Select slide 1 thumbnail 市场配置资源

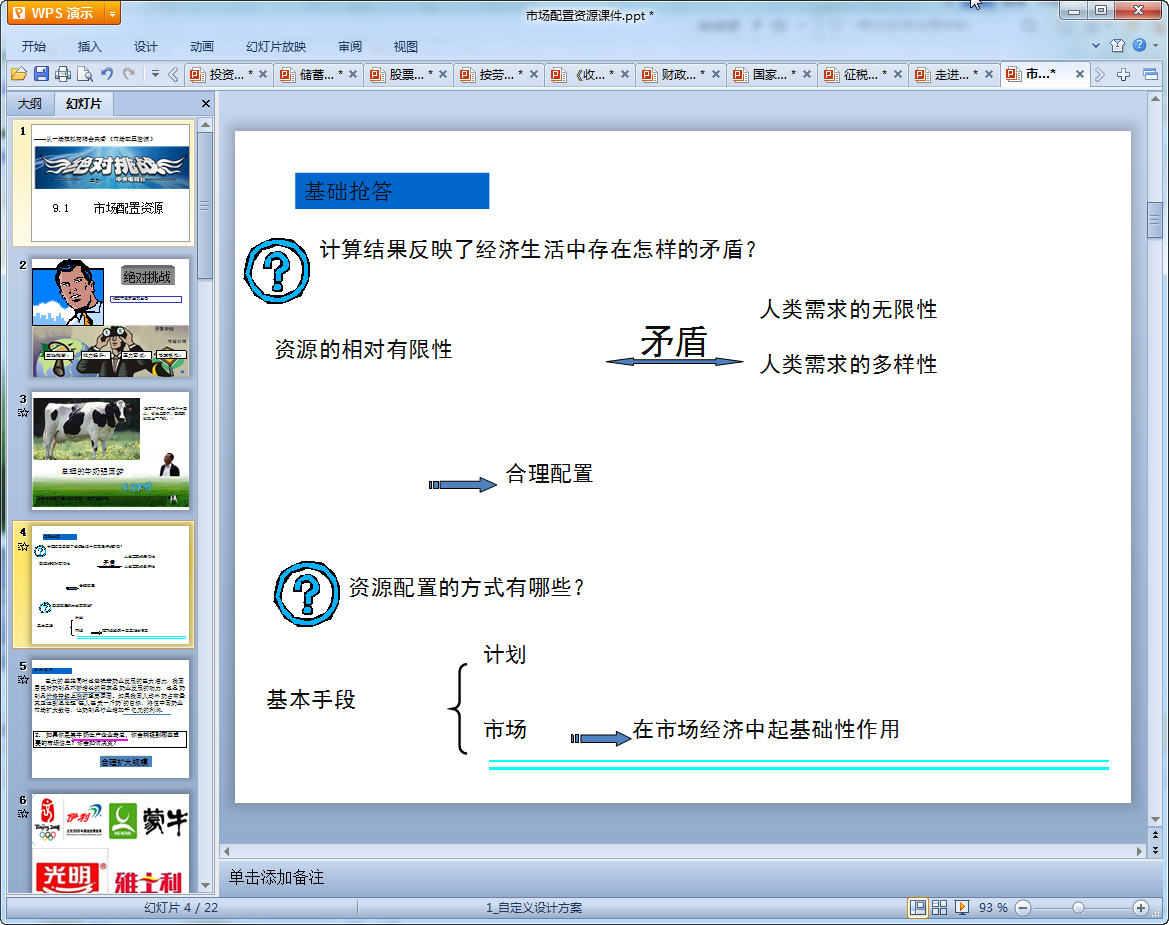pos(110,183)
